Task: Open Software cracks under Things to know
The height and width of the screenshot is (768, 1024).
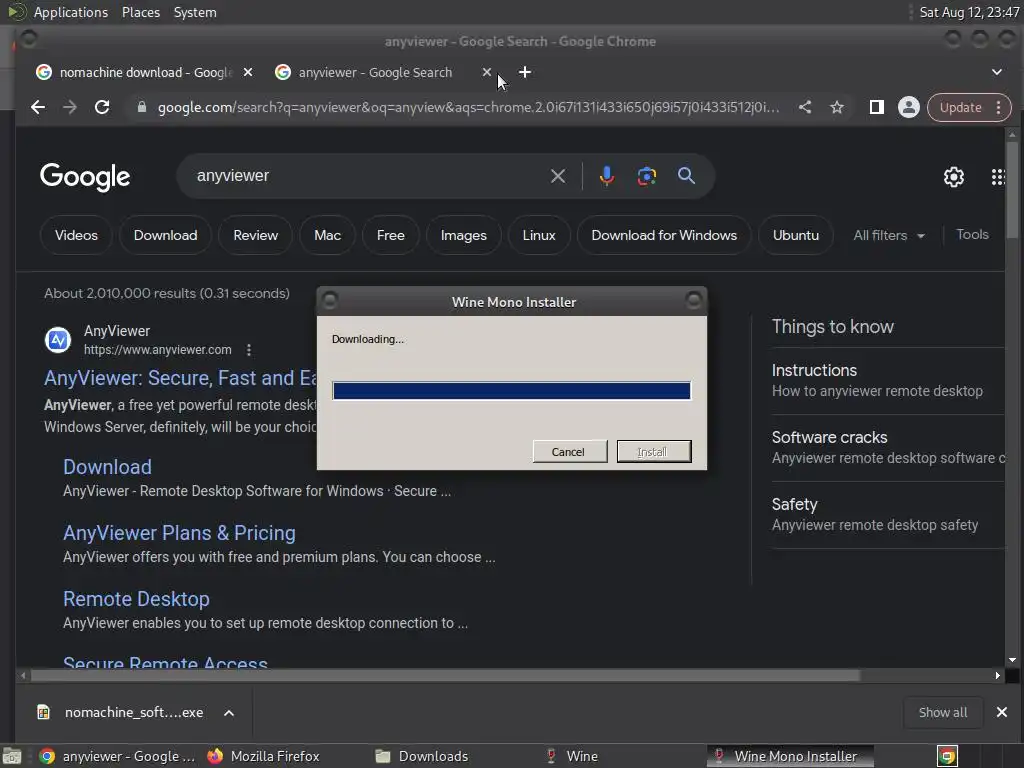Action: coord(829,437)
